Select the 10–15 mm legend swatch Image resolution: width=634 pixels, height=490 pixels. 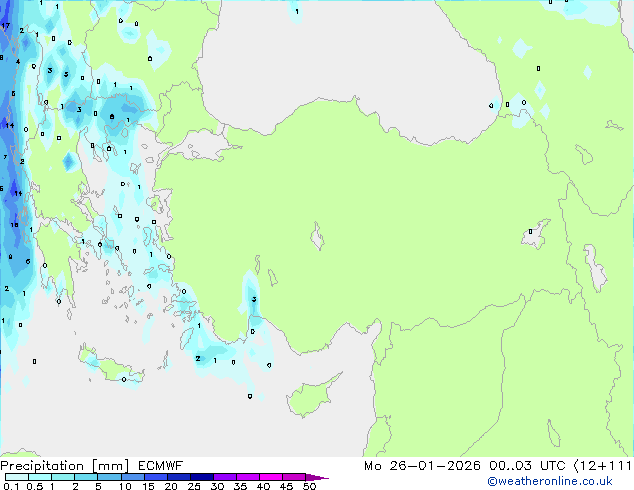(x=132, y=477)
